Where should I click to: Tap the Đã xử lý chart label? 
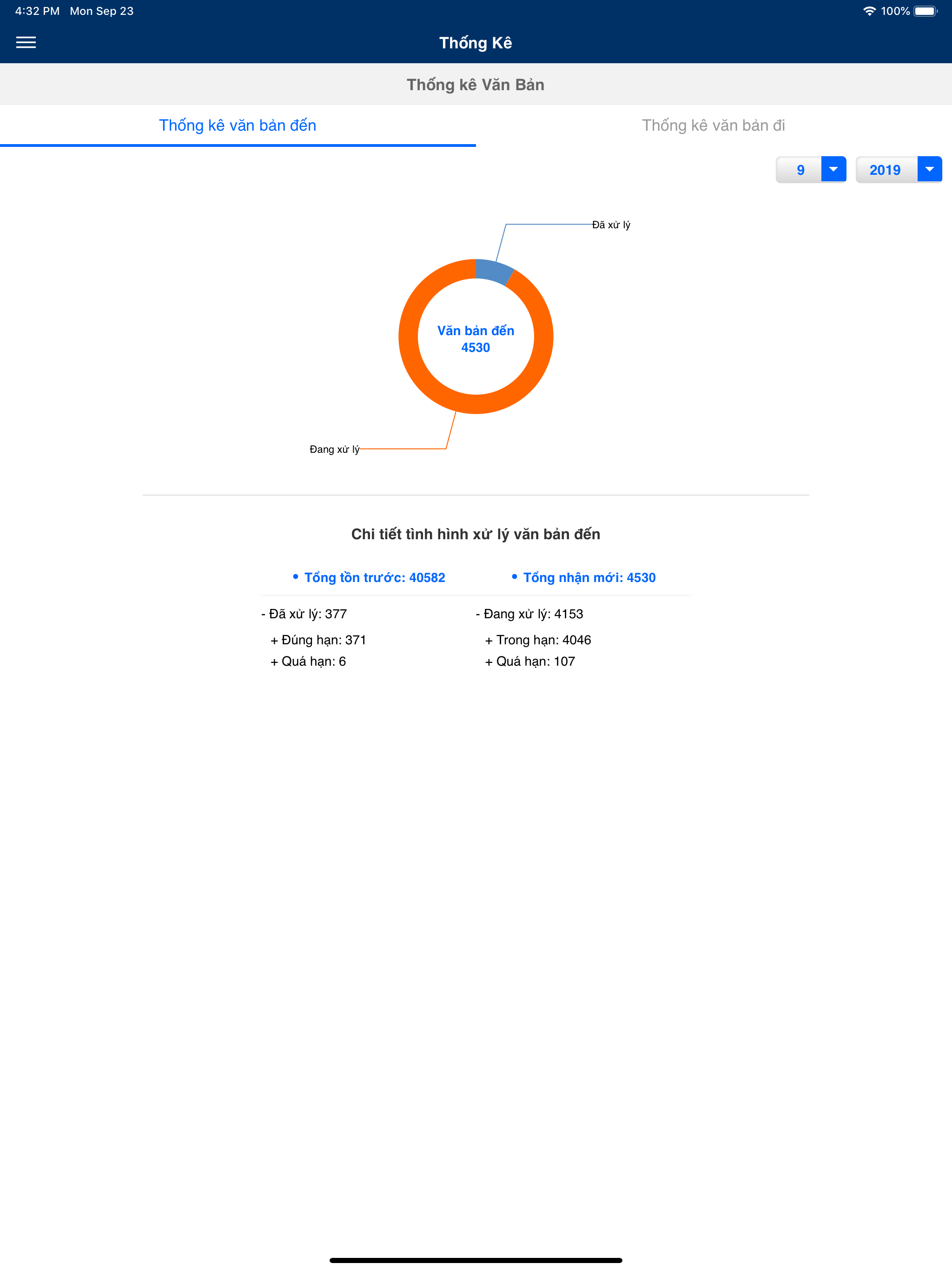coord(611,225)
